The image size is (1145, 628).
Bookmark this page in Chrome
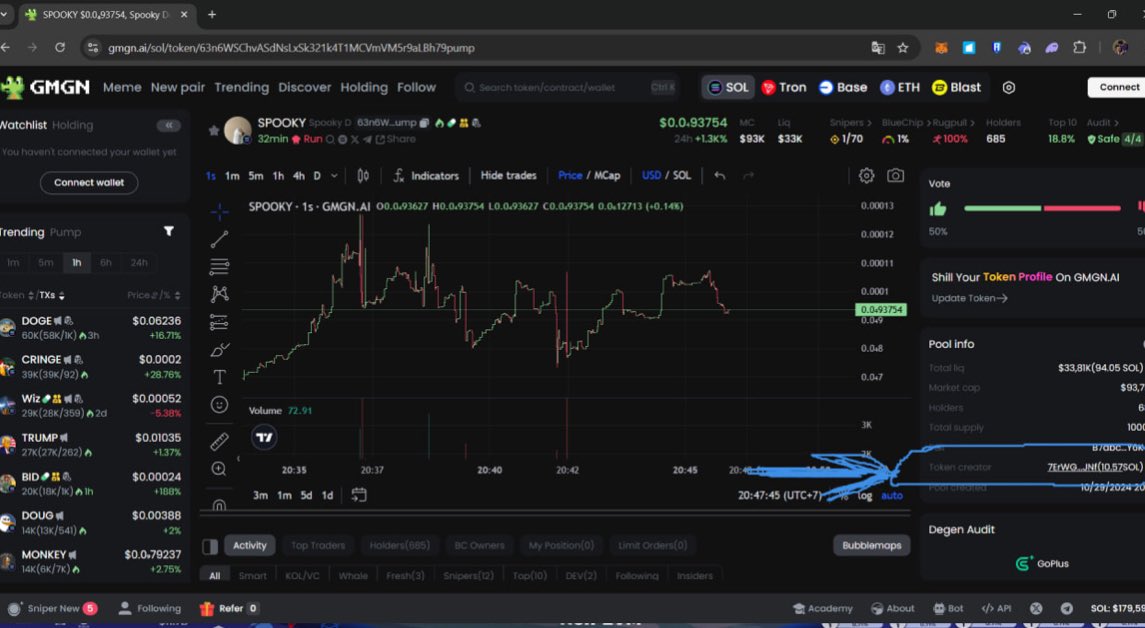click(903, 47)
